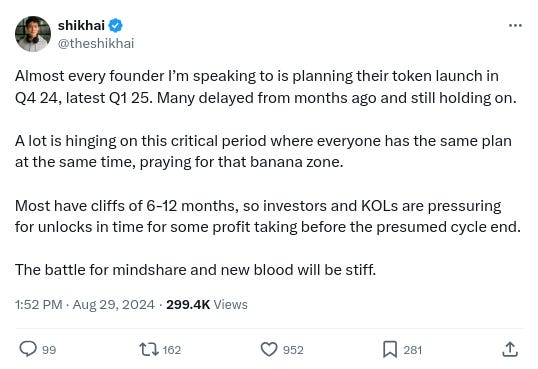Image resolution: width=538 pixels, height=369 pixels.
Task: Open the 299.4K Views analytics
Action: (207, 304)
